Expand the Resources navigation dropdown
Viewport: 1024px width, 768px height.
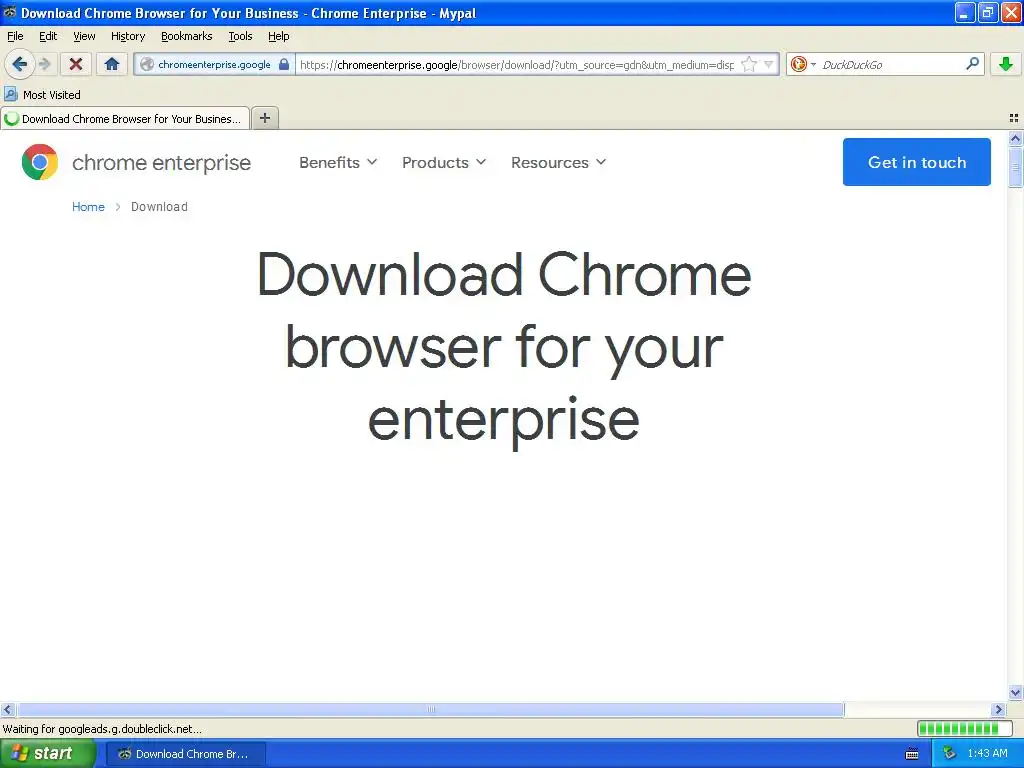click(558, 163)
